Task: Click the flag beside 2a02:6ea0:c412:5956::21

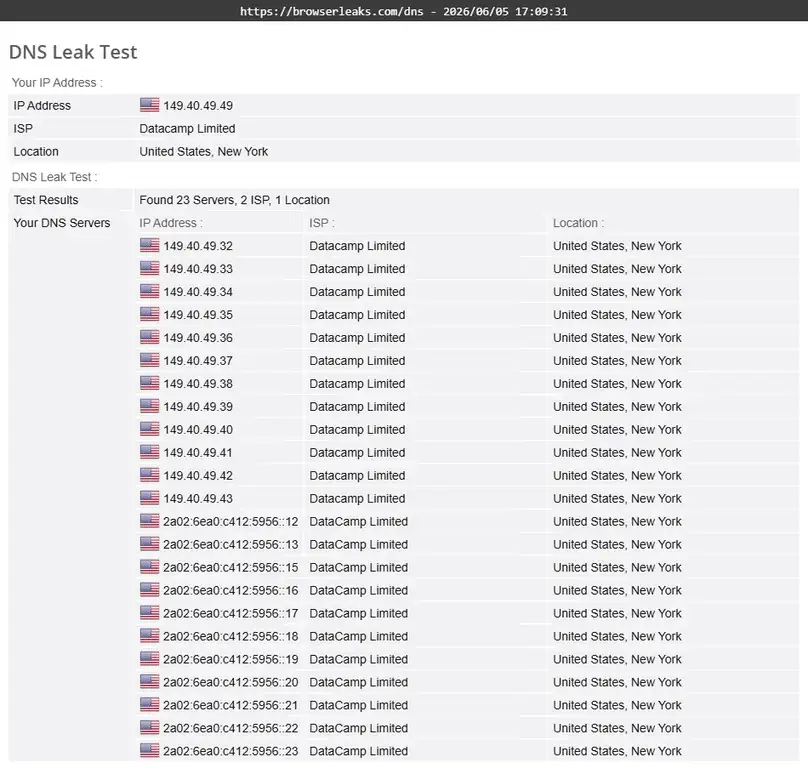Action: 149,705
